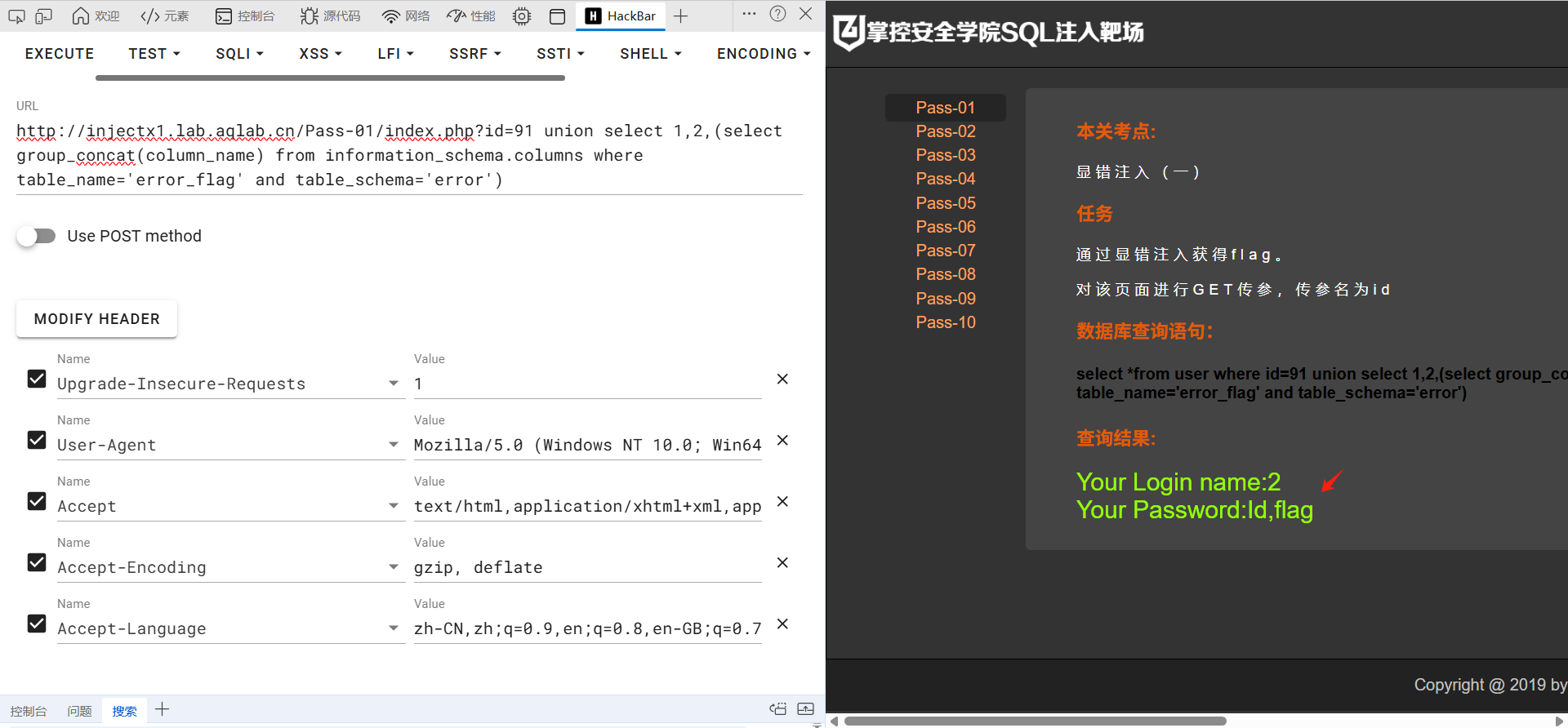This screenshot has width=1568, height=728.
Task: Open the Performance (性能) tab
Action: (x=472, y=16)
